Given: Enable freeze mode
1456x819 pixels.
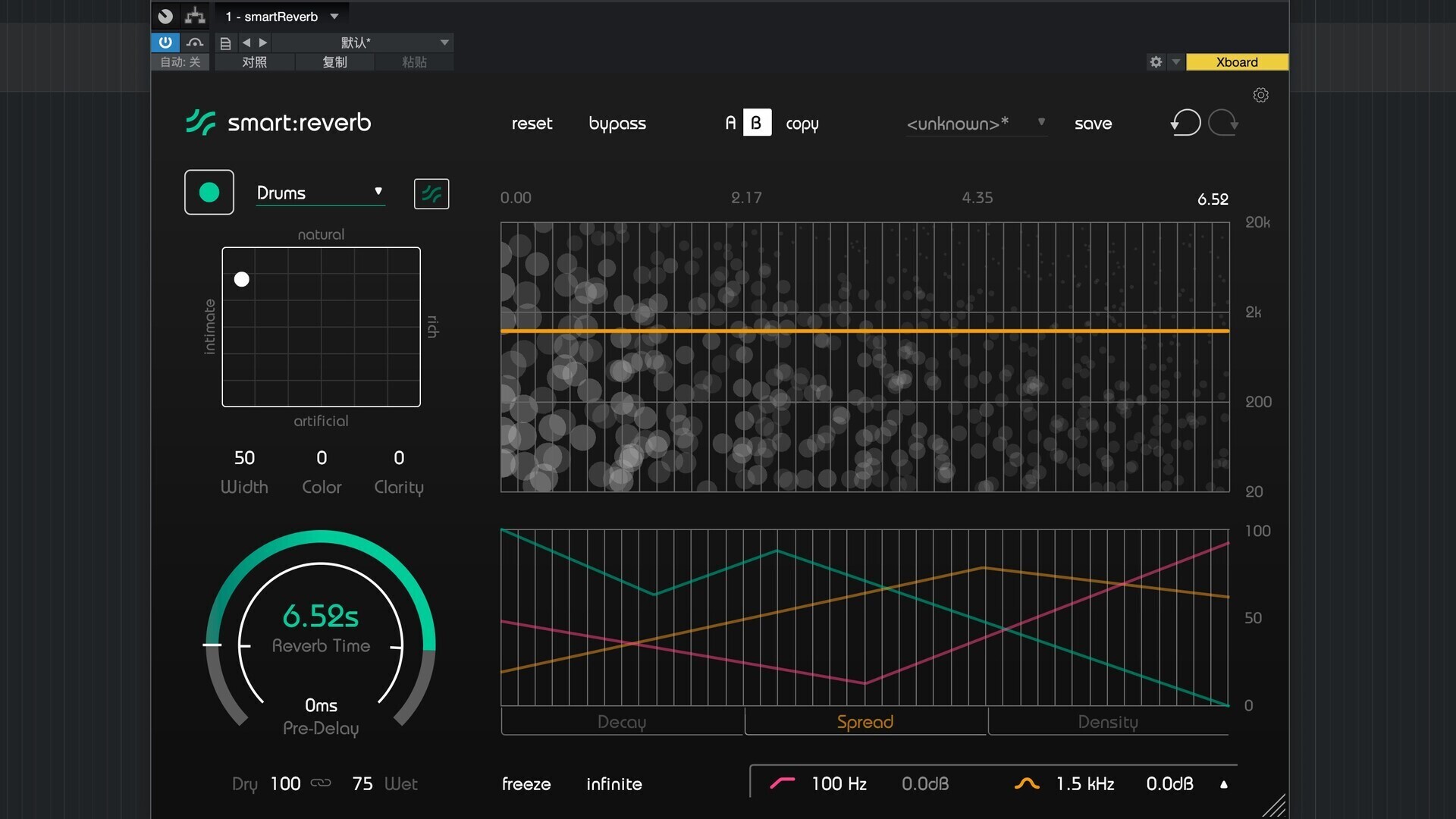Looking at the screenshot, I should coord(526,784).
